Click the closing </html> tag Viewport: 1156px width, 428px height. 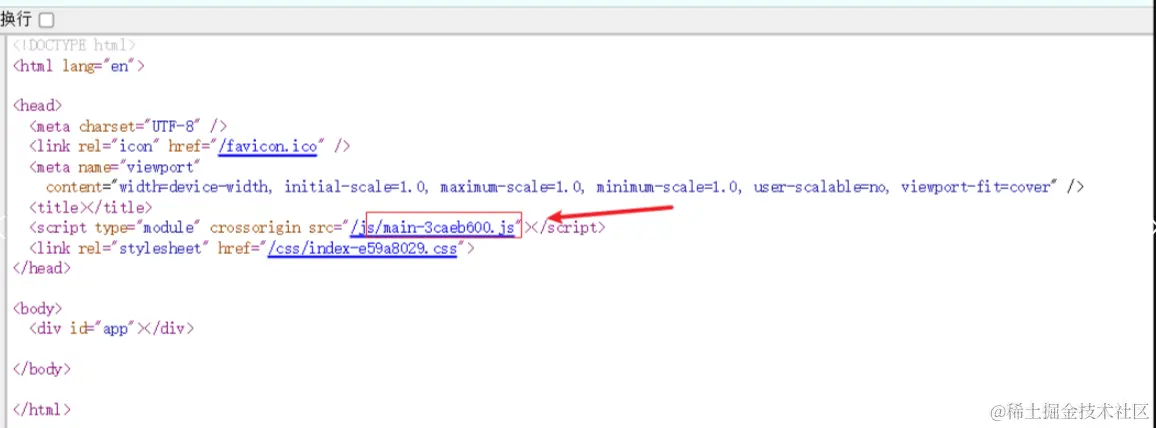pyautogui.click(x=42, y=409)
